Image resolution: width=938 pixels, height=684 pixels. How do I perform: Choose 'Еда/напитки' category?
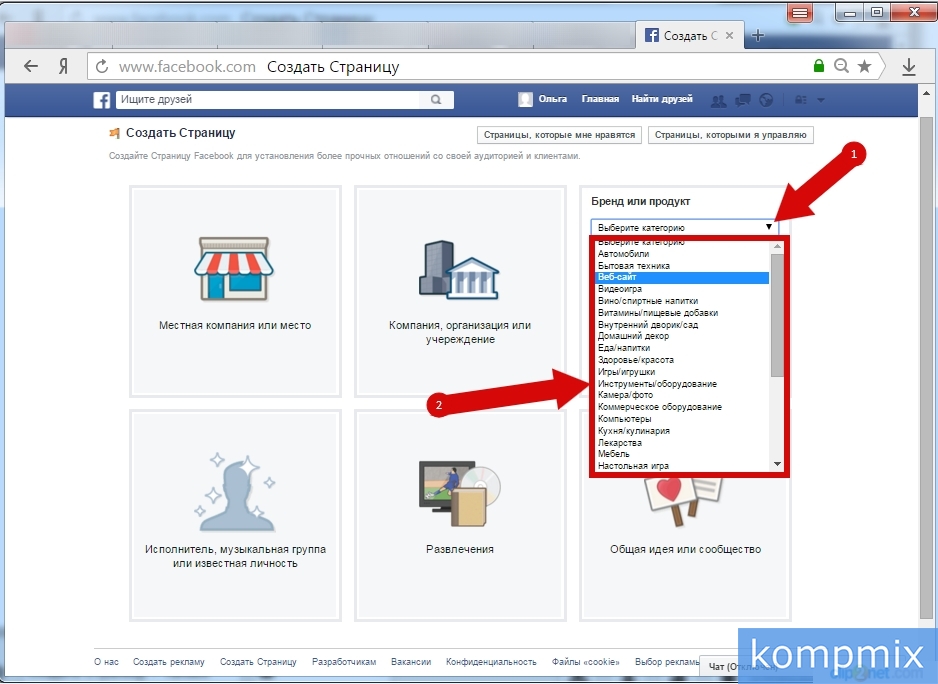(x=683, y=348)
